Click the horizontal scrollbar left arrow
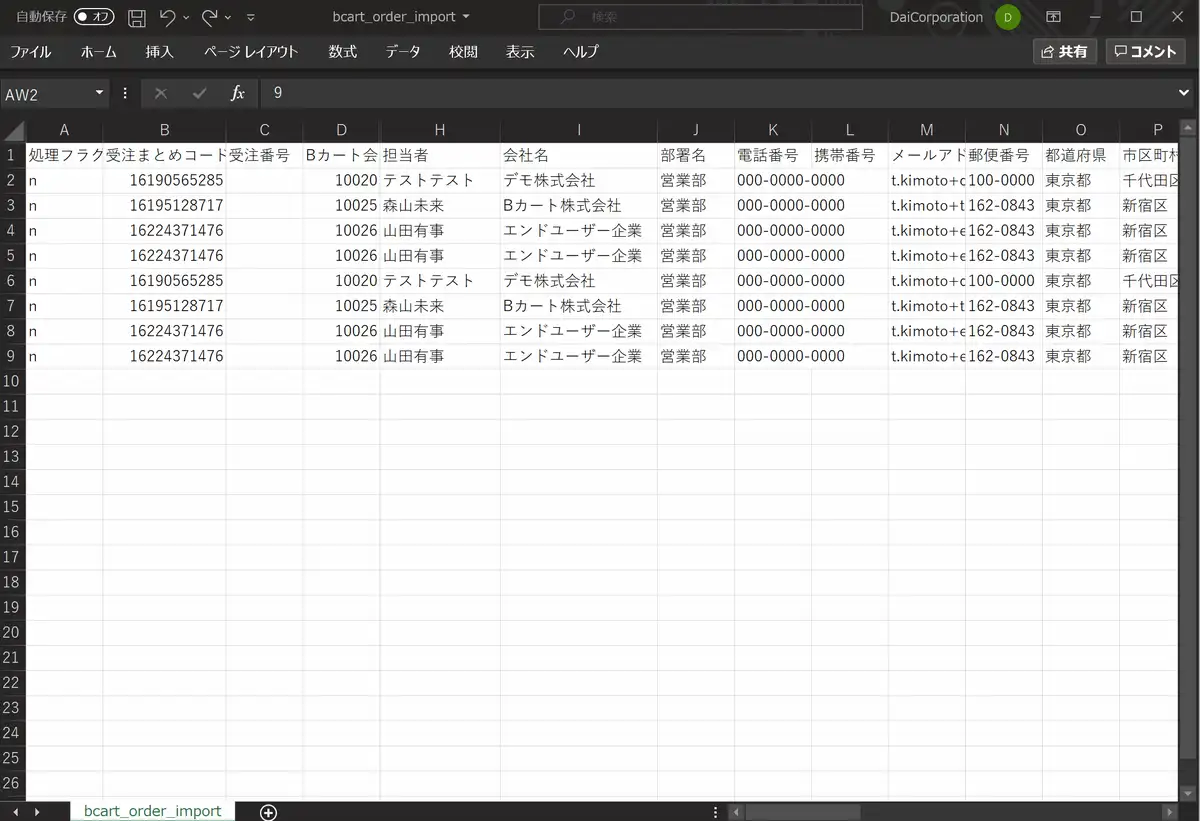 coord(735,812)
